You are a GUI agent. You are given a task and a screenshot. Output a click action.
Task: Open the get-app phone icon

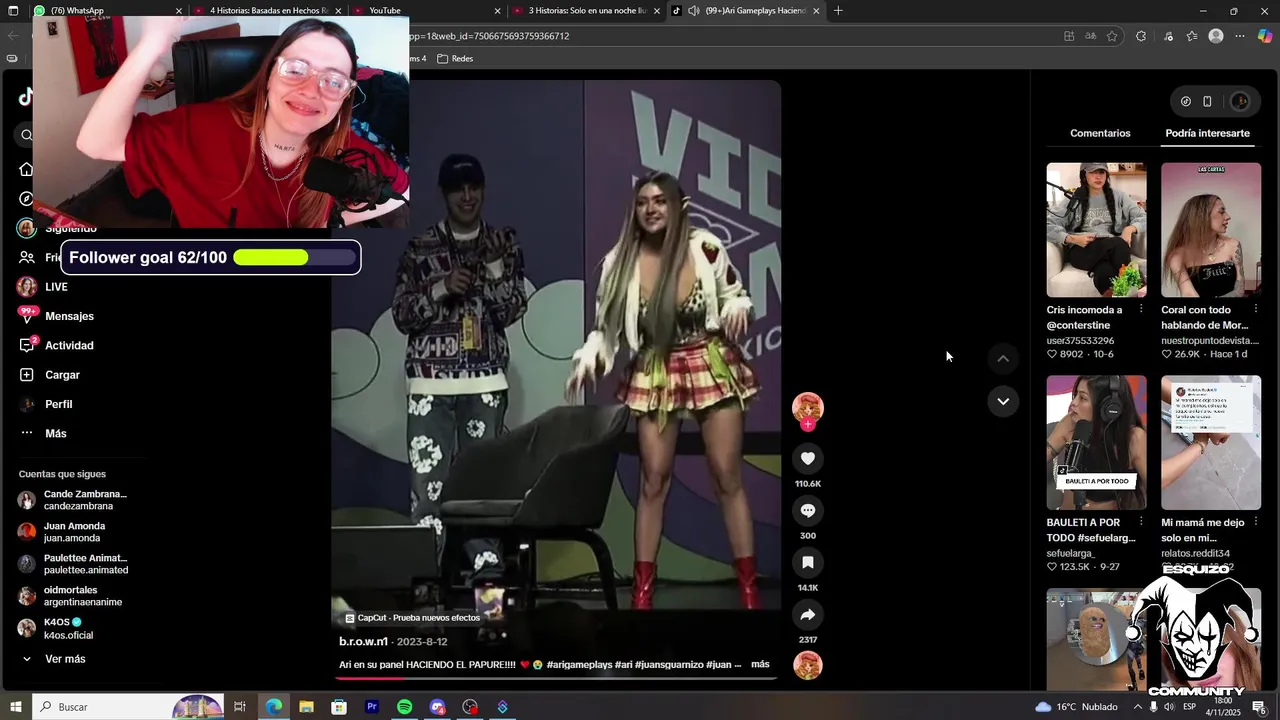(x=1207, y=101)
